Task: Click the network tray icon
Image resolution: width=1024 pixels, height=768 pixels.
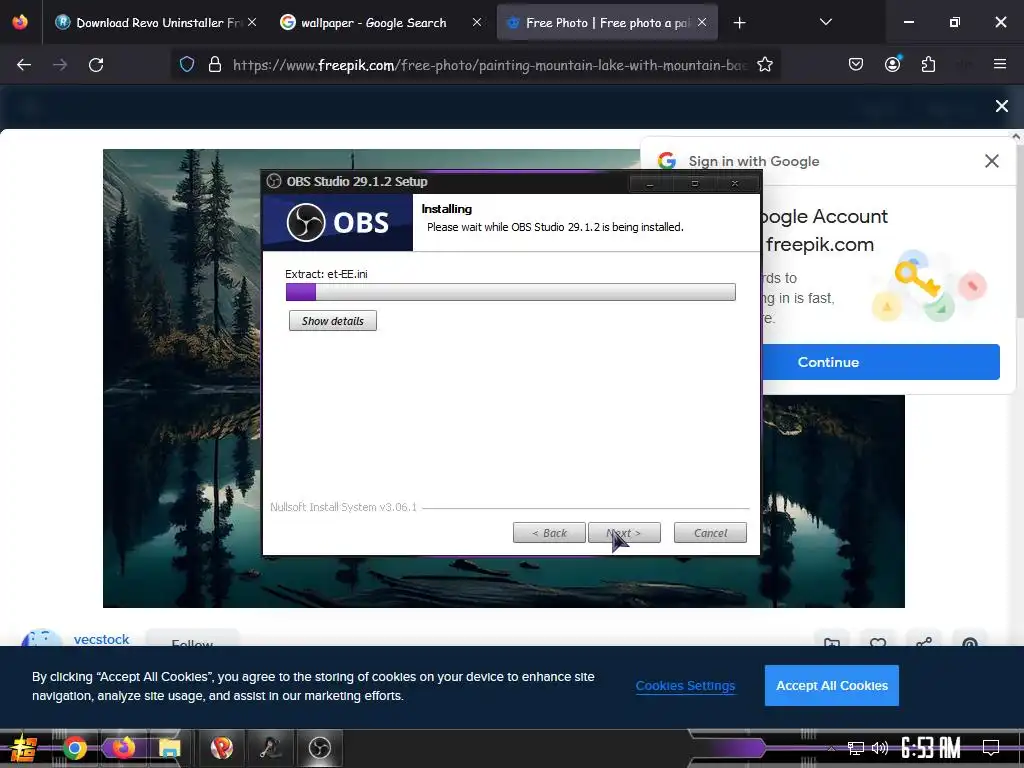Action: pyautogui.click(x=856, y=748)
